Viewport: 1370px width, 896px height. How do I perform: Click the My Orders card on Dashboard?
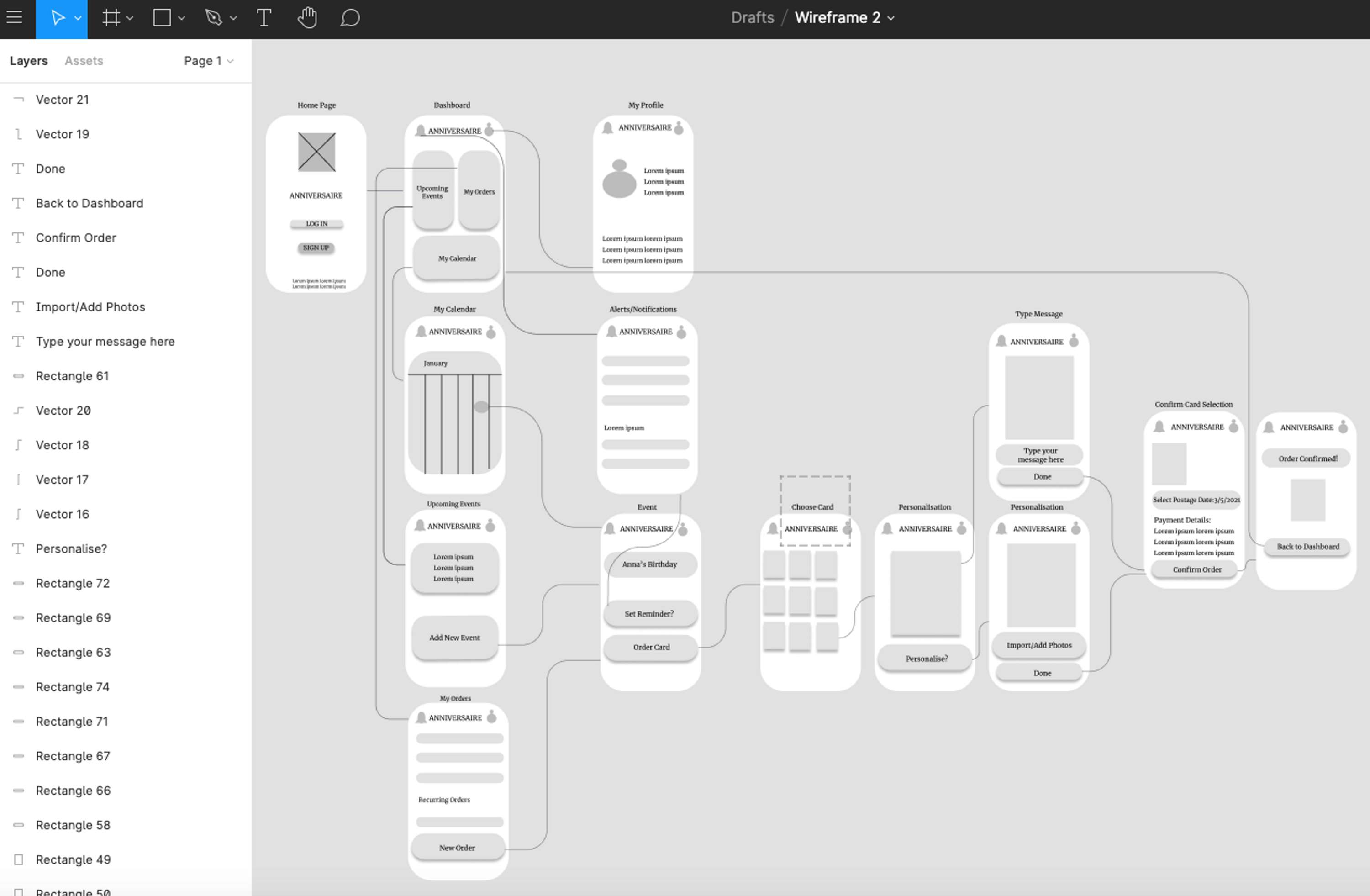point(479,190)
